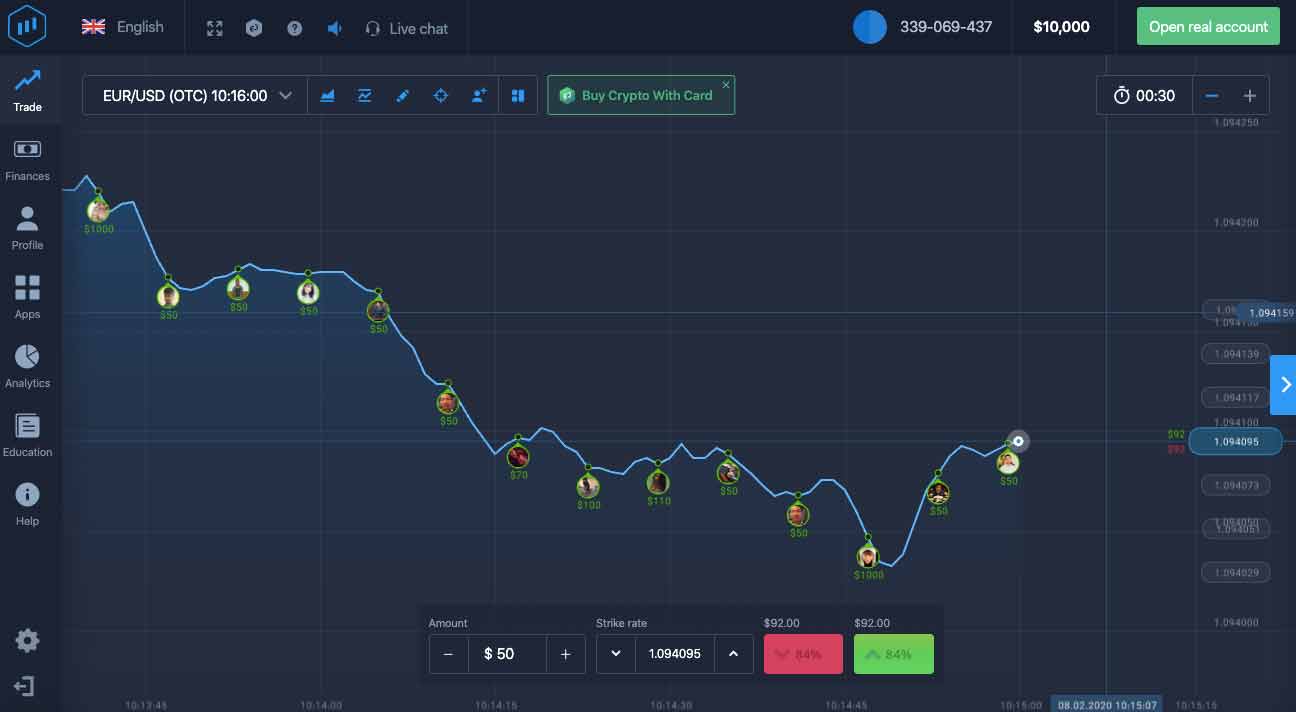
Task: Switch to the Trade section
Action: click(27, 88)
